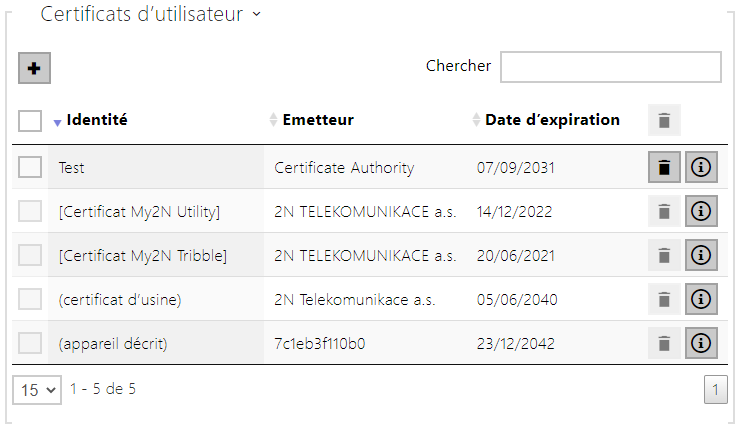Go to page 1 pagination button
745x435 pixels.
tap(716, 390)
